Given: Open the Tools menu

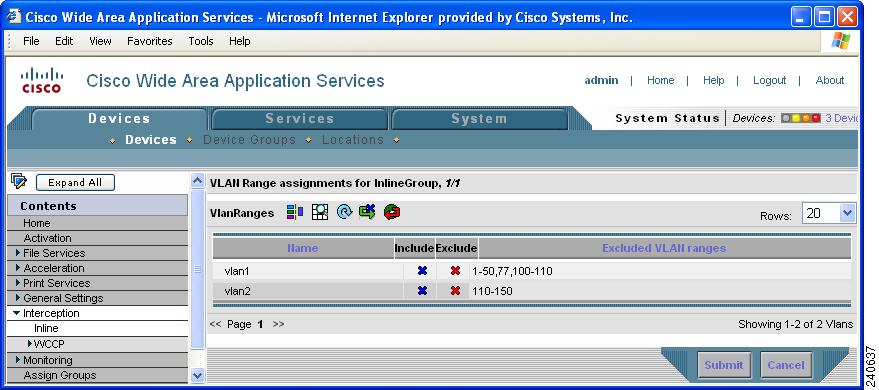Looking at the screenshot, I should 201,41.
